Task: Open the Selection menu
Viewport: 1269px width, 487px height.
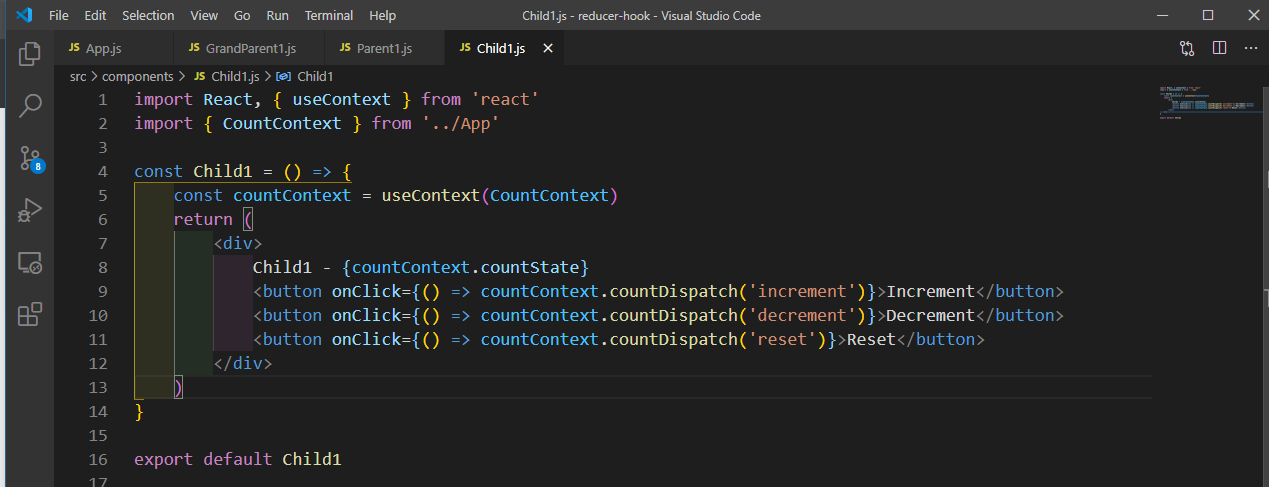Action: pos(148,15)
